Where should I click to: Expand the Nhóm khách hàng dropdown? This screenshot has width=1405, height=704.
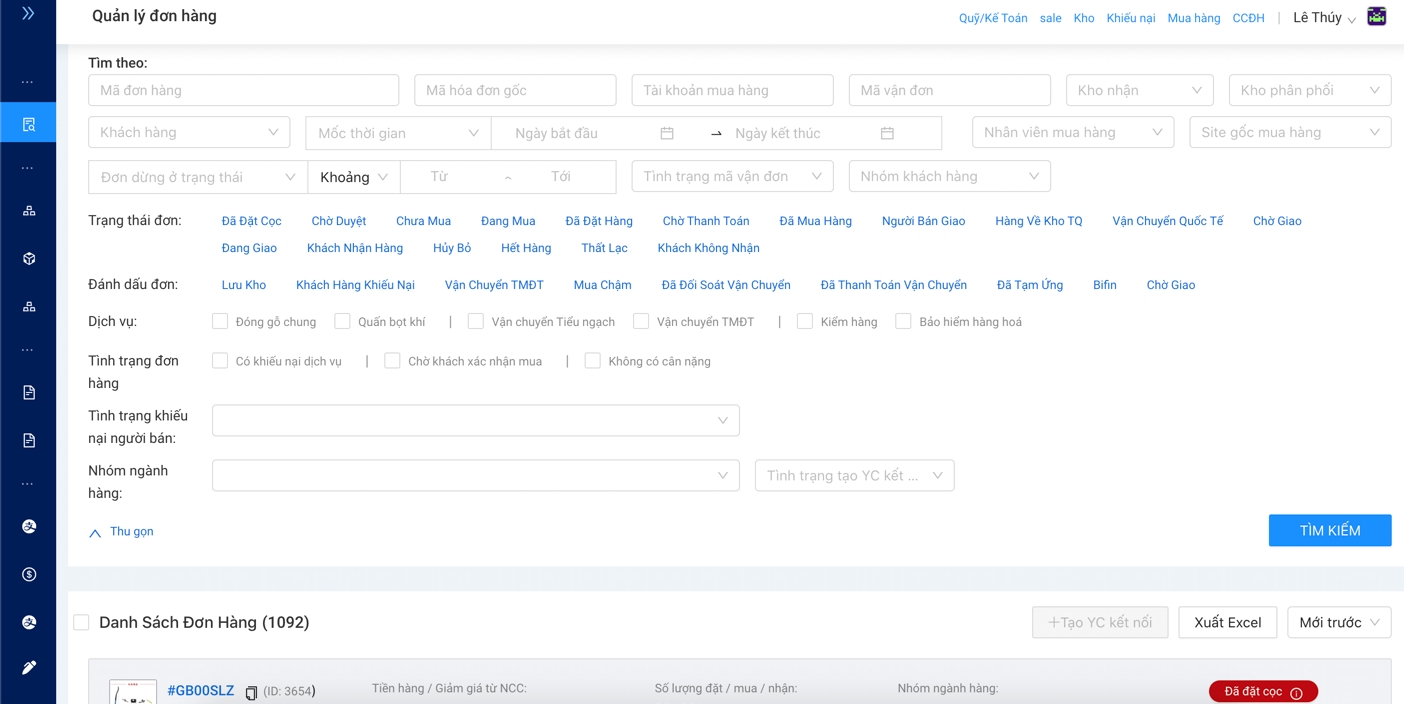tap(948, 176)
